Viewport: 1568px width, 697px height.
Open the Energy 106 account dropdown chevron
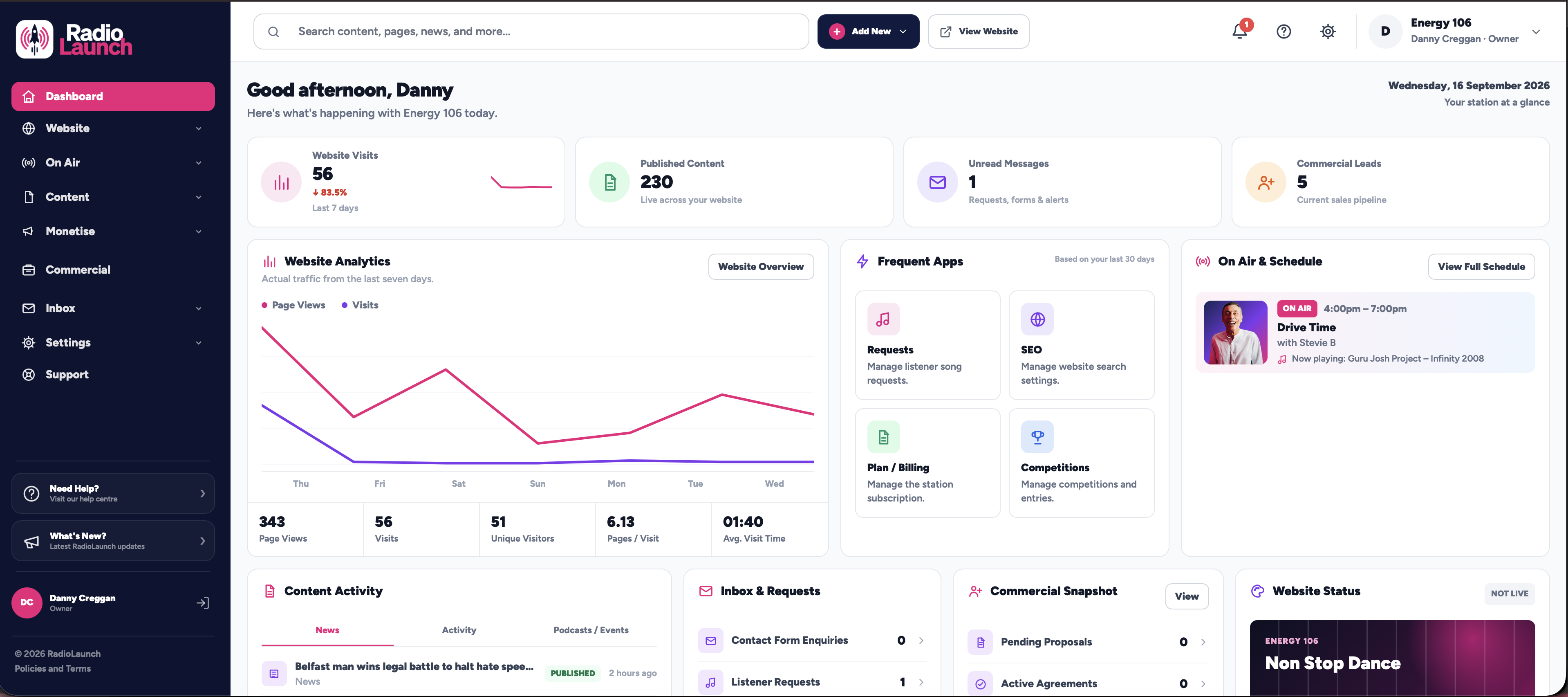coord(1536,31)
